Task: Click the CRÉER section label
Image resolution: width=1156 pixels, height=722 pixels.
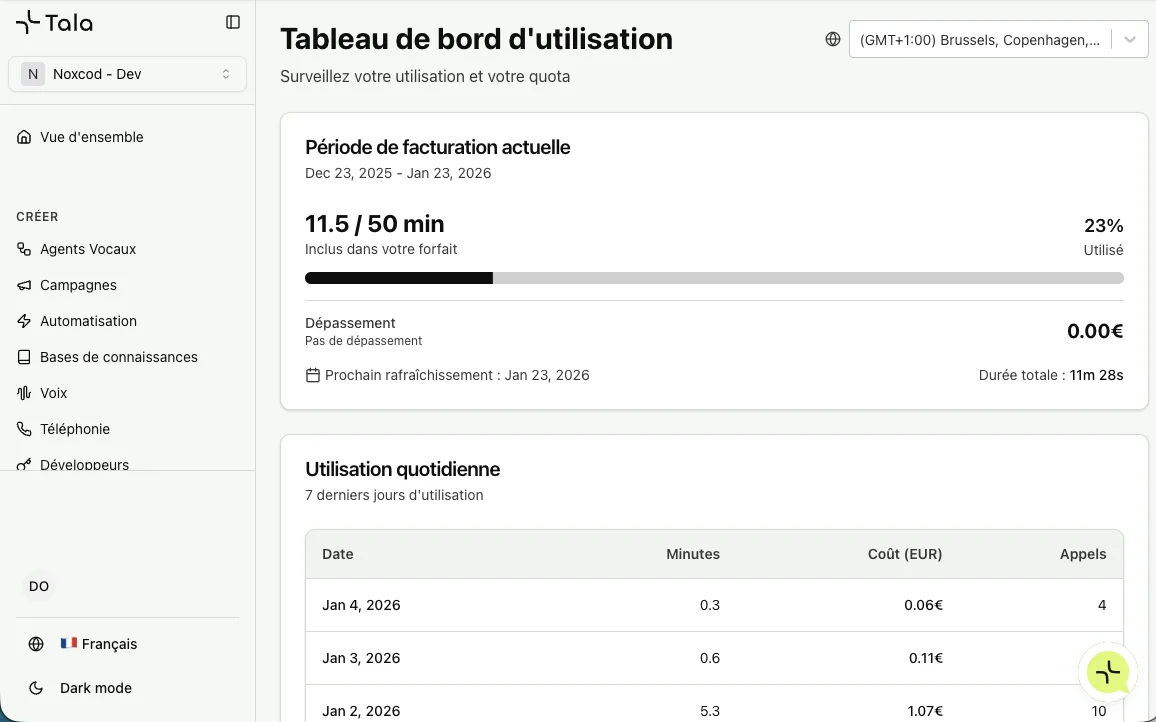Action: coord(38,217)
